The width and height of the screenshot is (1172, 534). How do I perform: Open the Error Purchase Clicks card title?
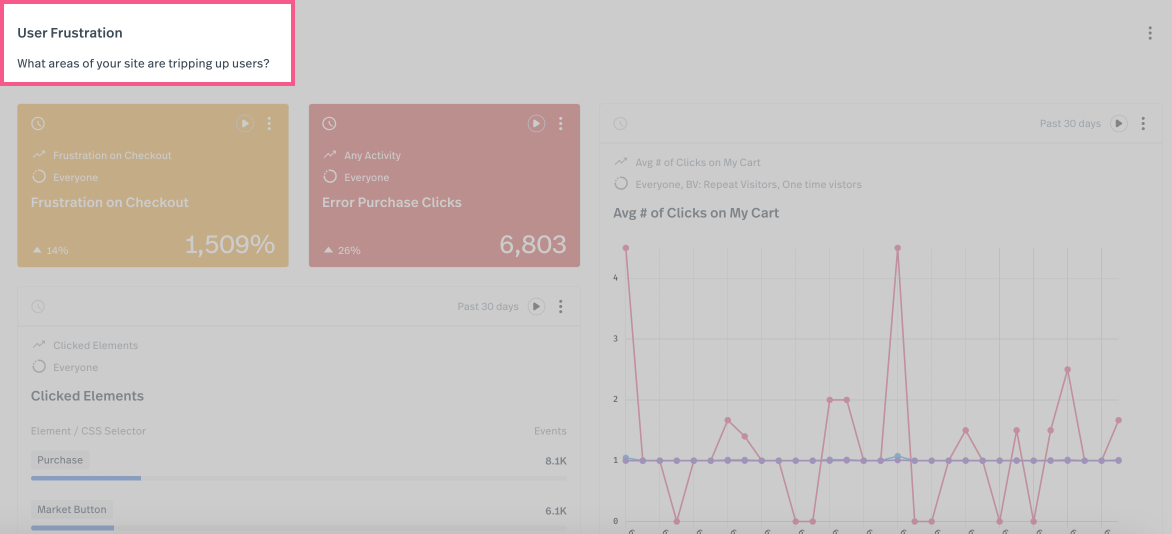pyautogui.click(x=392, y=202)
